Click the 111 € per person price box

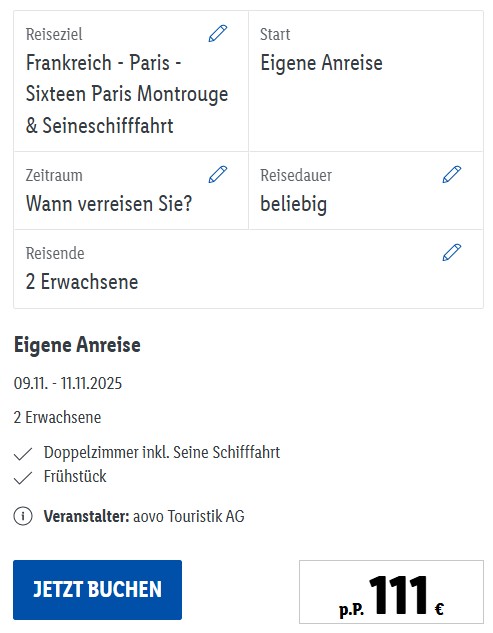coord(391,592)
